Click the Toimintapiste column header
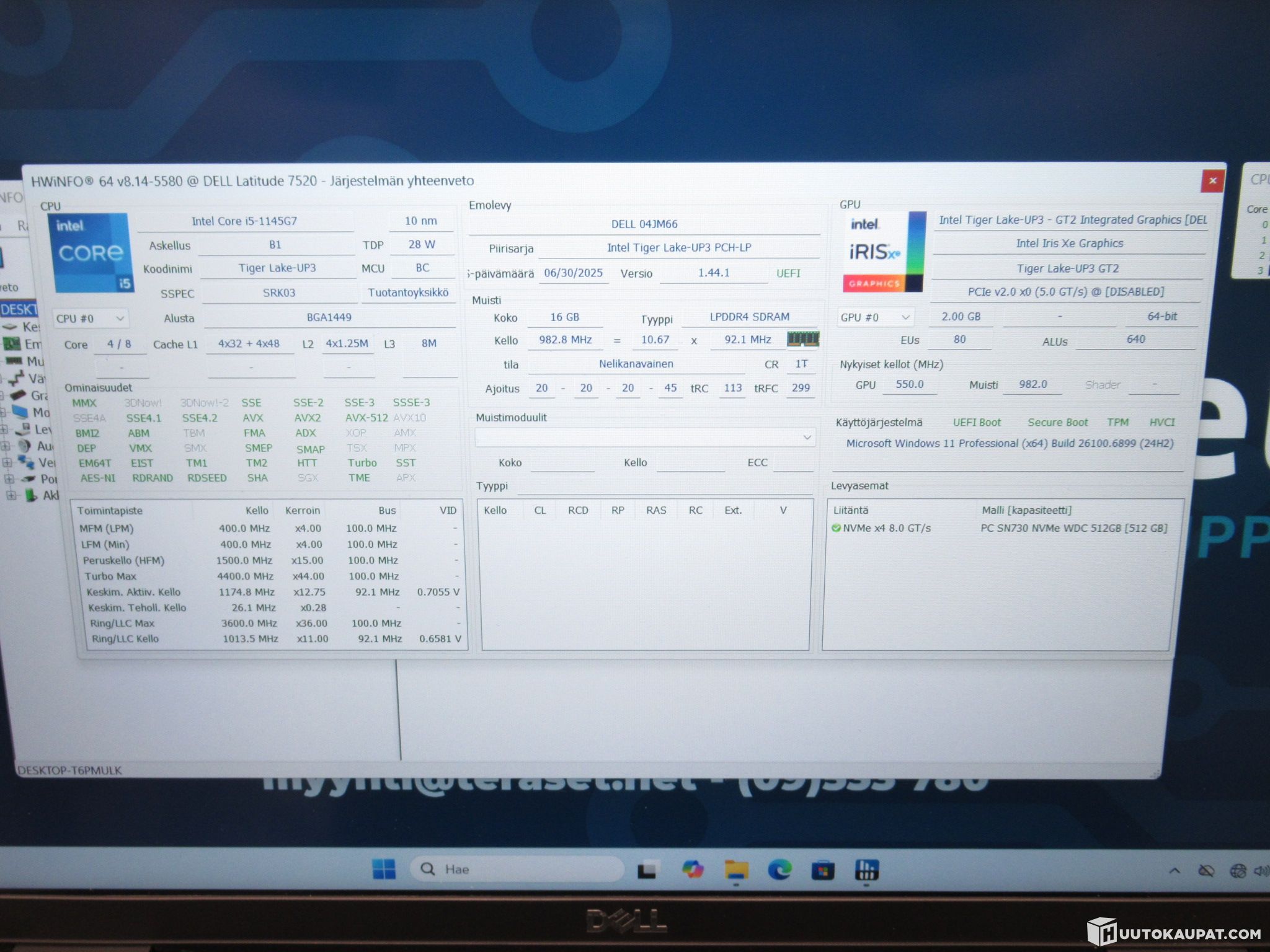The height and width of the screenshot is (952, 1270). click(110, 511)
